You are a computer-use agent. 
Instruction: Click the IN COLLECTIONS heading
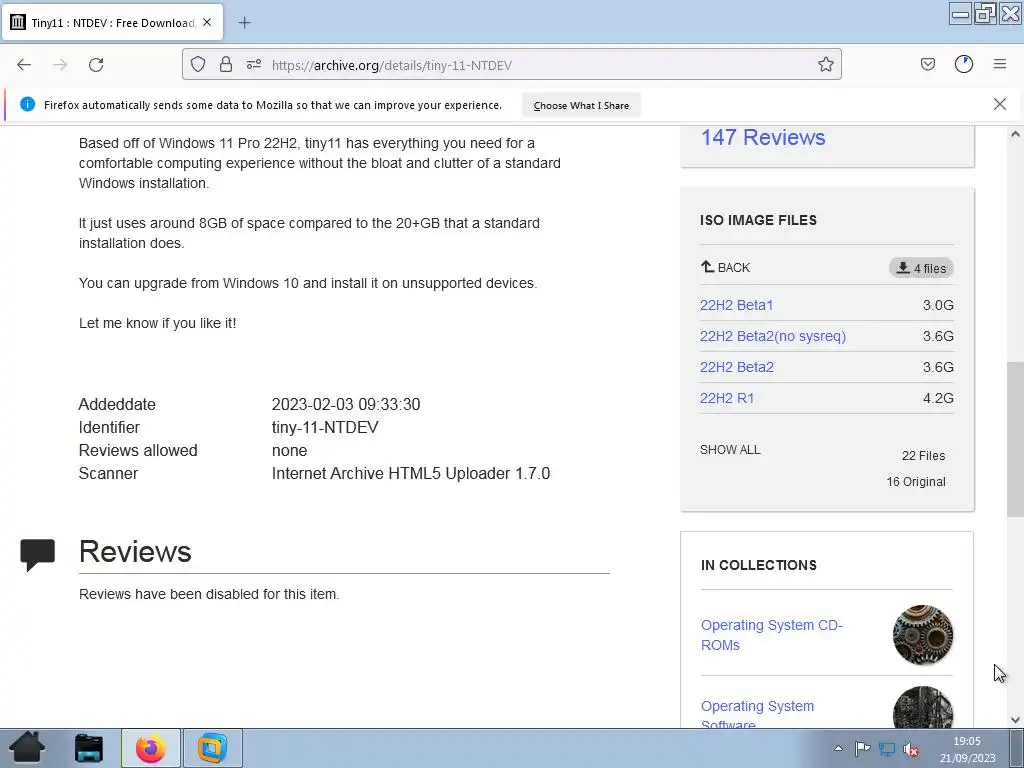point(759,566)
